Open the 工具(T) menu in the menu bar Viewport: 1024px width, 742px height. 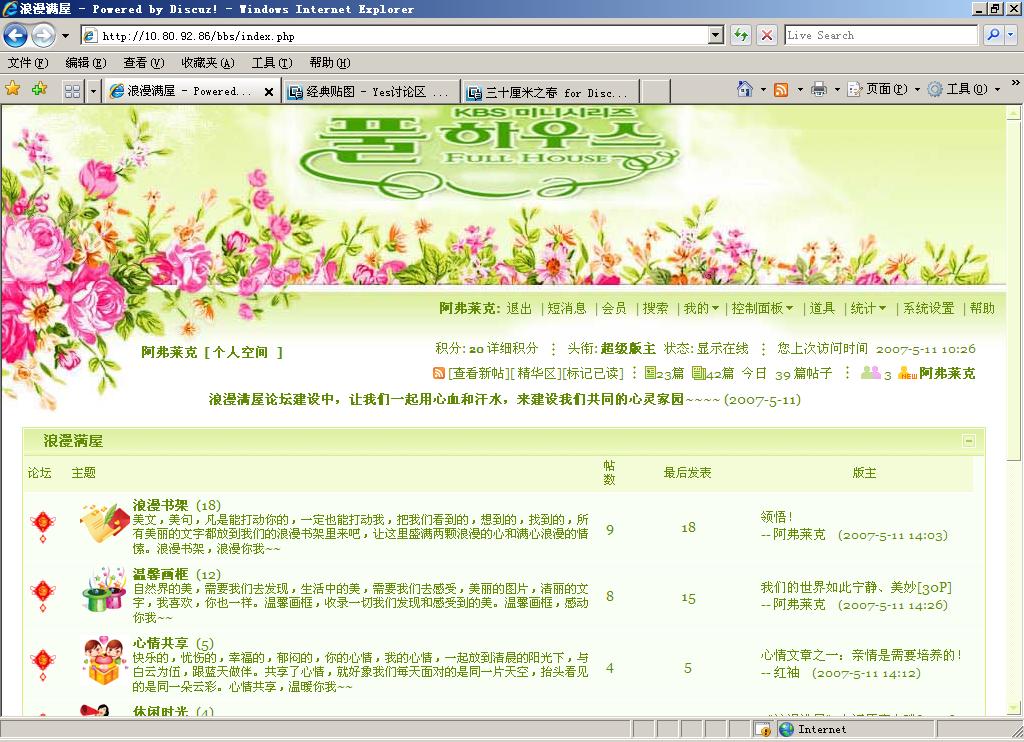(272, 63)
